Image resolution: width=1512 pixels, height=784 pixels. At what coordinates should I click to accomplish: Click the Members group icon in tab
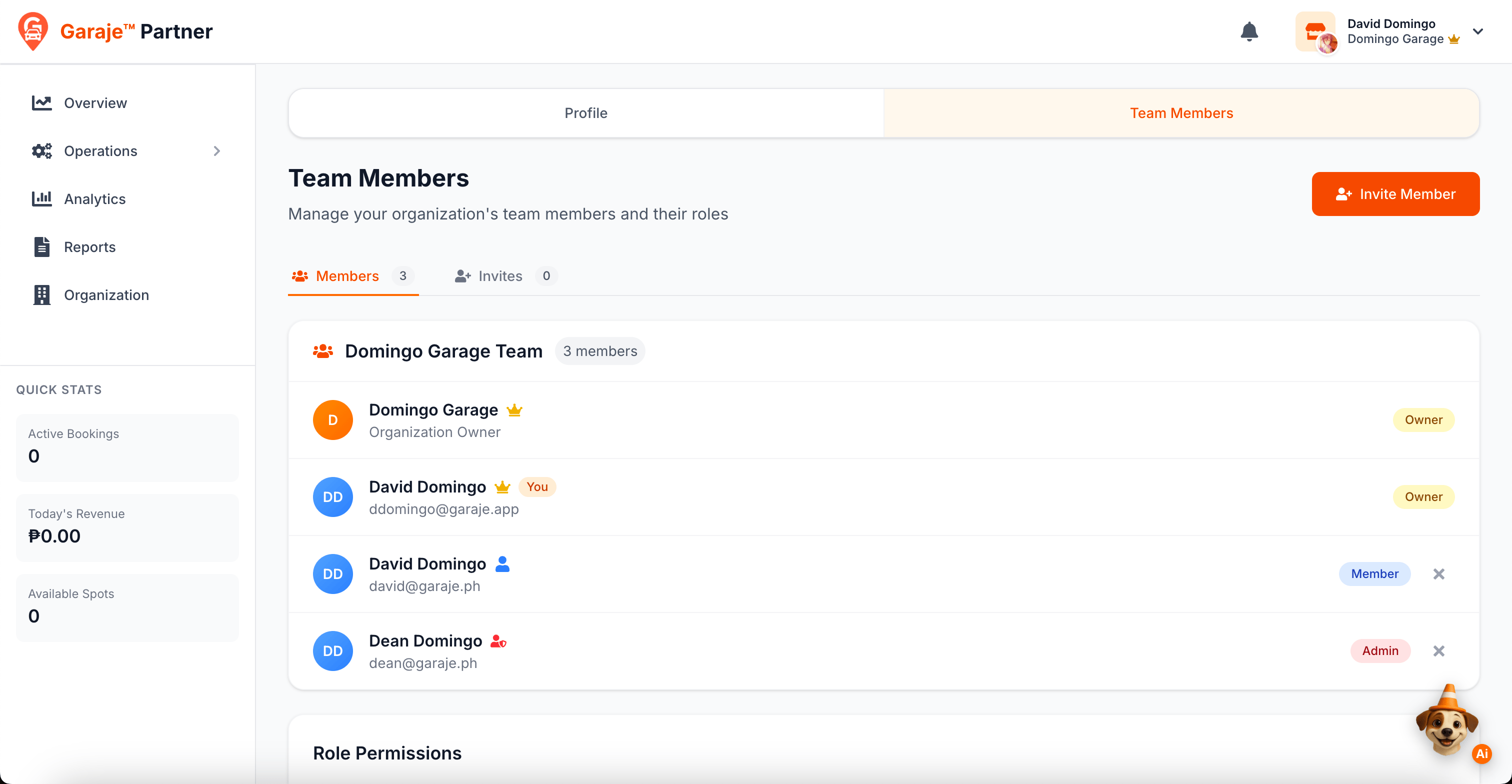pyautogui.click(x=300, y=276)
